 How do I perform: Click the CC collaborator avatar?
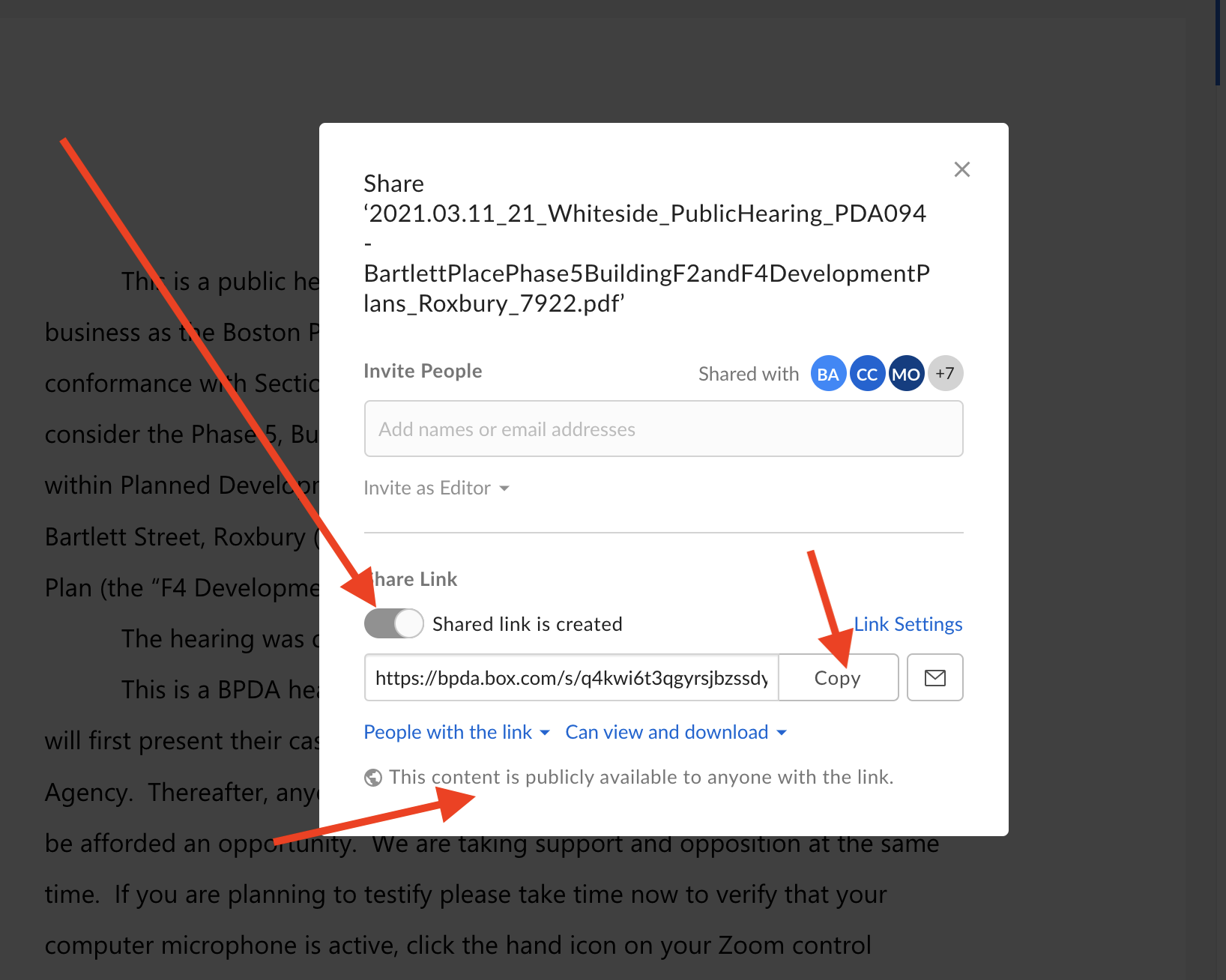(867, 373)
